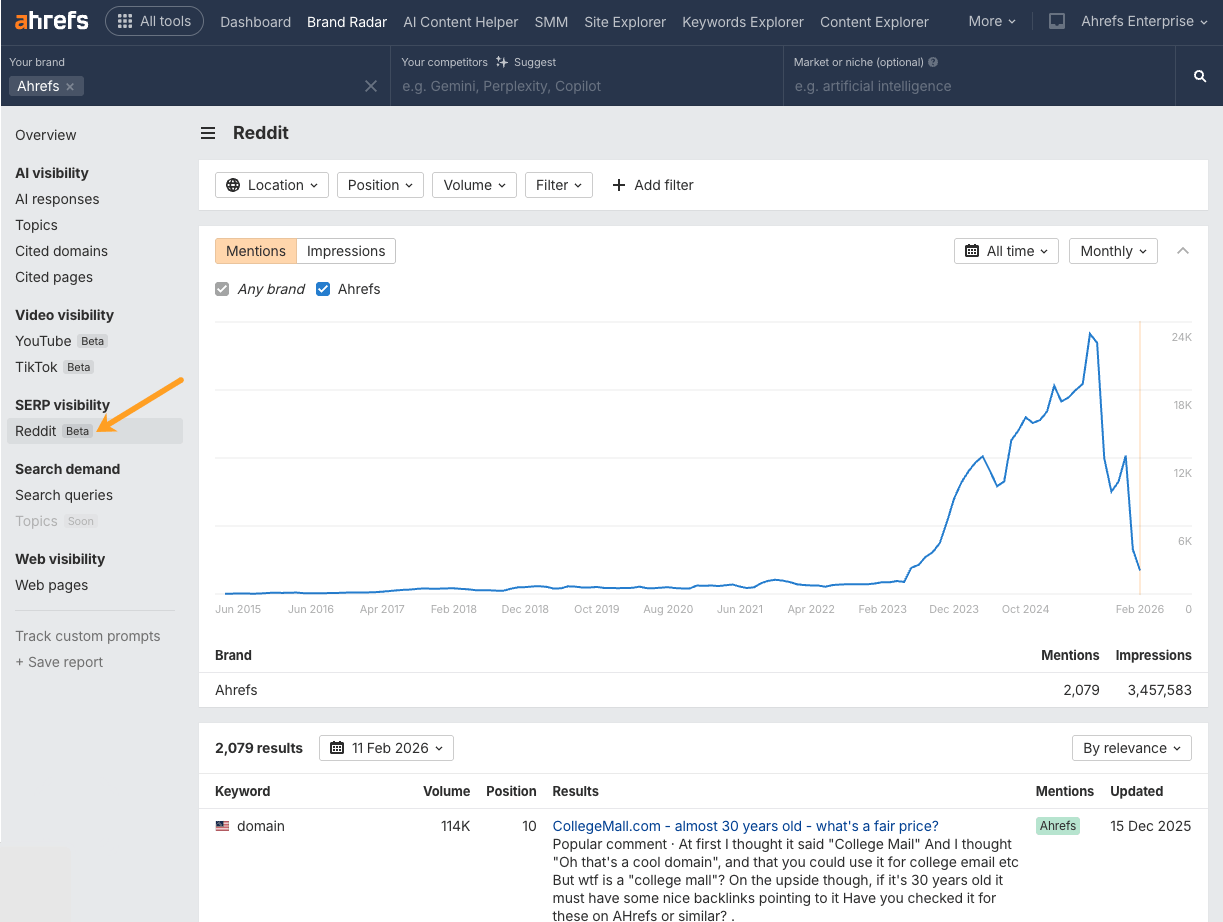Click the Ahrefs logo in the top bar
The width and height of the screenshot is (1223, 922).
click(50, 20)
